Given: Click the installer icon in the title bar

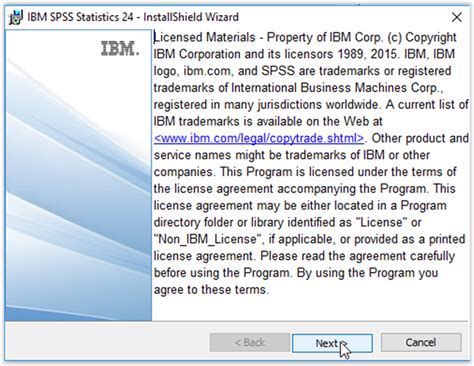Looking at the screenshot, I should (15, 17).
